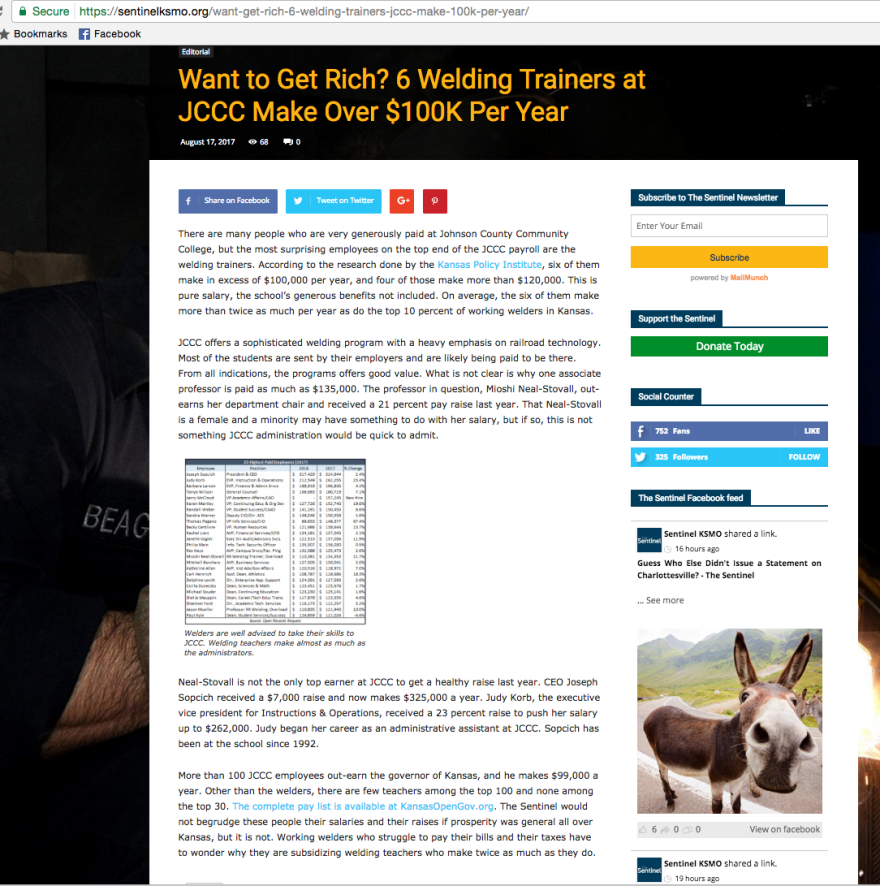
Task: Click the green Donate Today button
Action: 729,346
